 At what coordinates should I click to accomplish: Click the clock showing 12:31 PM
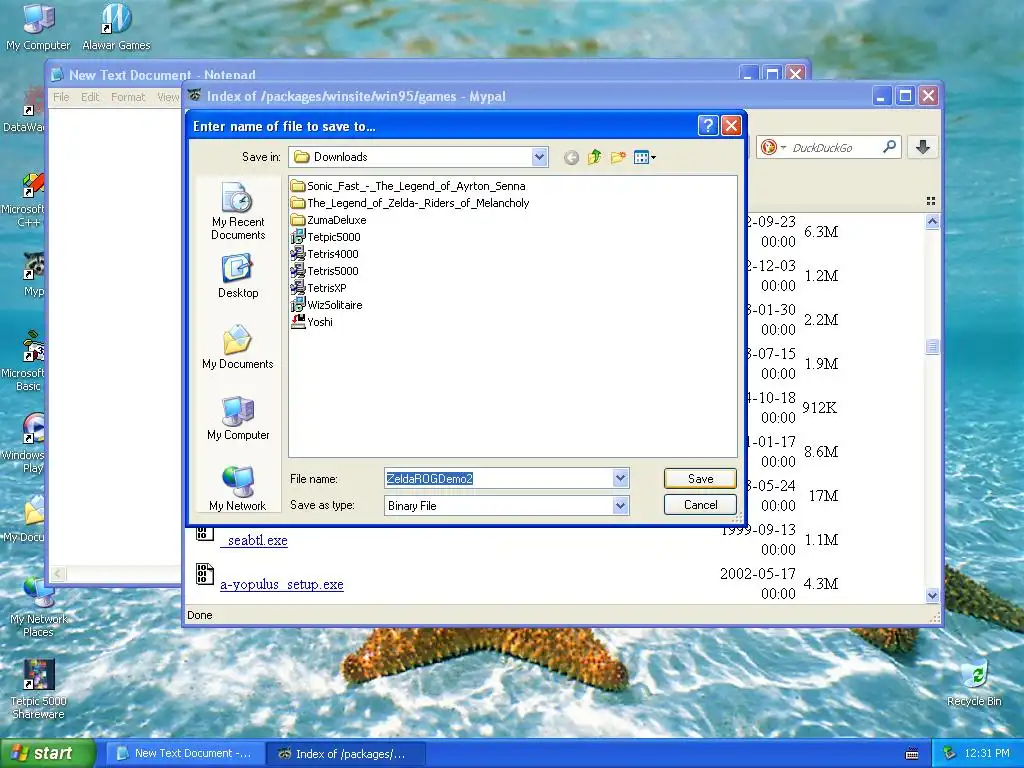point(987,754)
